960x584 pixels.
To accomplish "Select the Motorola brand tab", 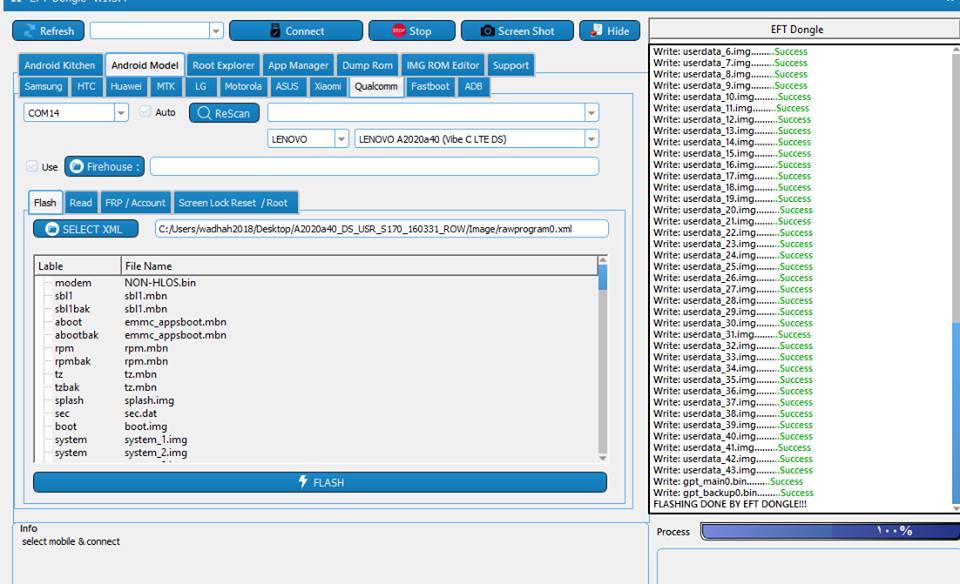I will (x=242, y=86).
